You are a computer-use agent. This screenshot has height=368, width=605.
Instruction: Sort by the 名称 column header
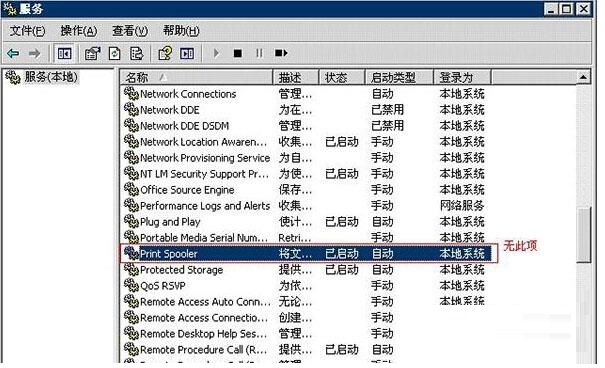(196, 78)
